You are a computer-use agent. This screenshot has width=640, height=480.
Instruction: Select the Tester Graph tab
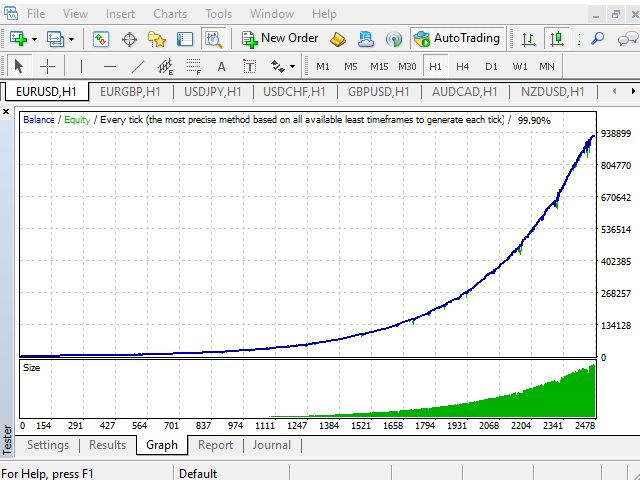tap(162, 445)
